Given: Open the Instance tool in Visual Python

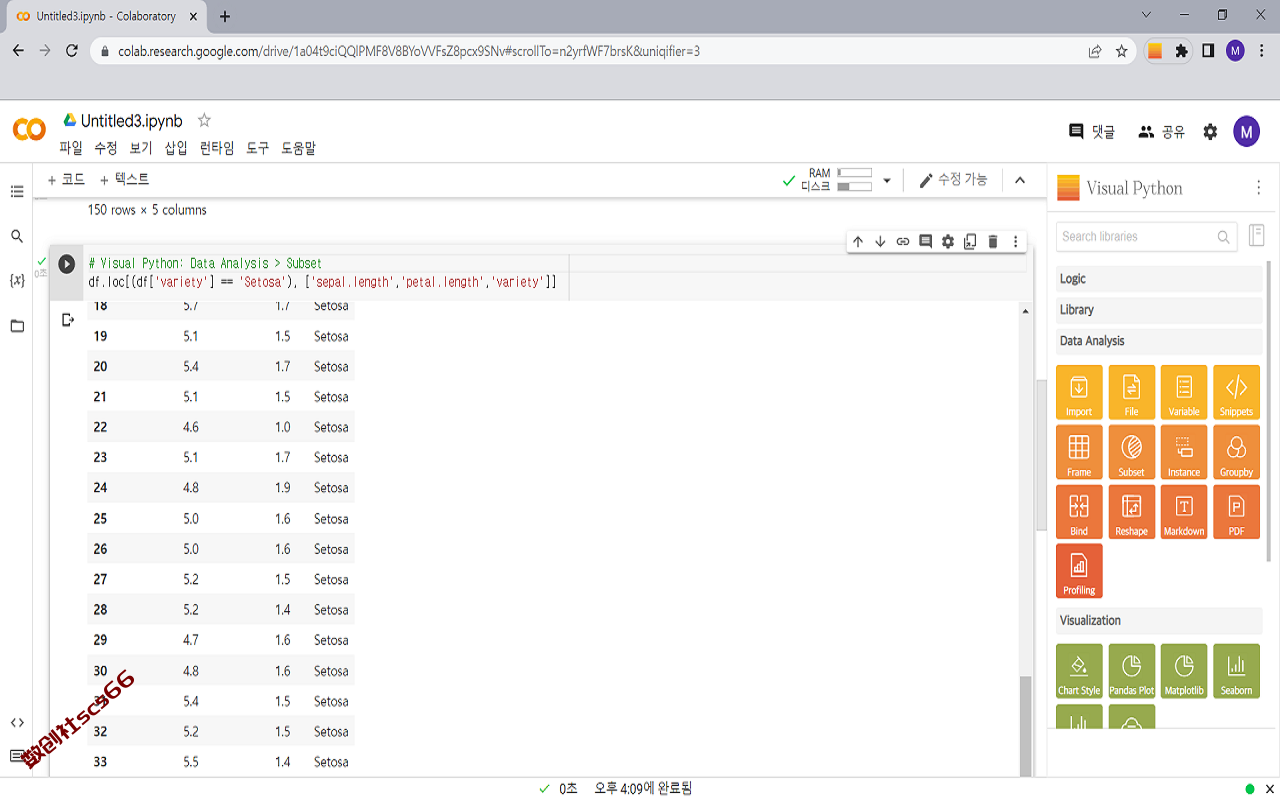Looking at the screenshot, I should pyautogui.click(x=1184, y=452).
